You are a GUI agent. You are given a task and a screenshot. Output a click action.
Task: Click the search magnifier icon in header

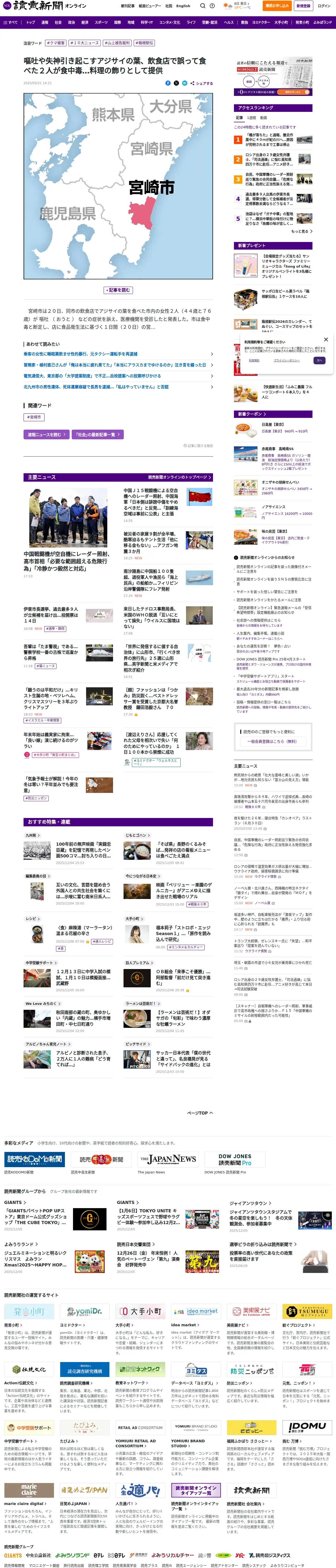pos(203,6)
